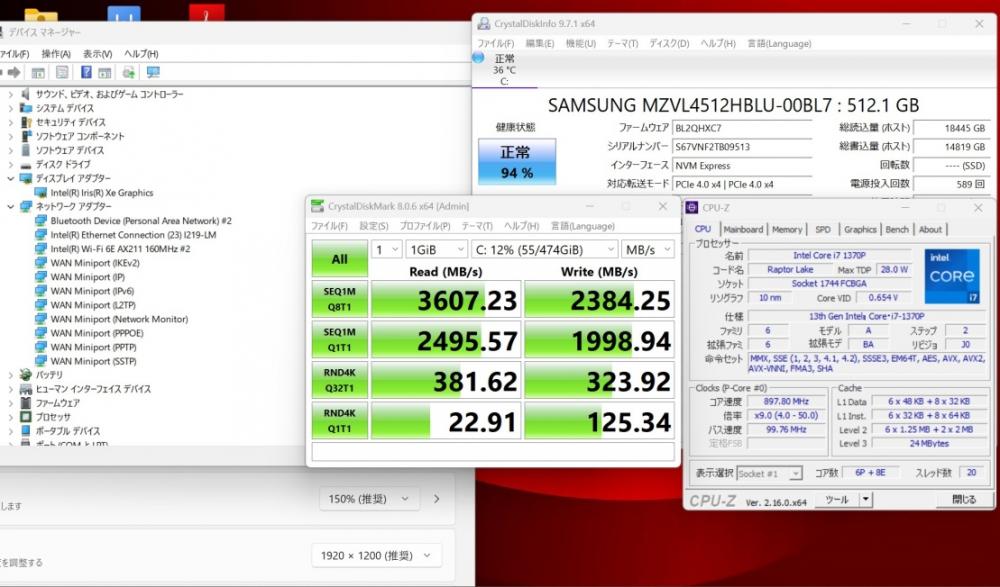The image size is (1000, 587).
Task: Open ディスク(D) menu in CrystalDiskInfo
Action: (x=669, y=43)
